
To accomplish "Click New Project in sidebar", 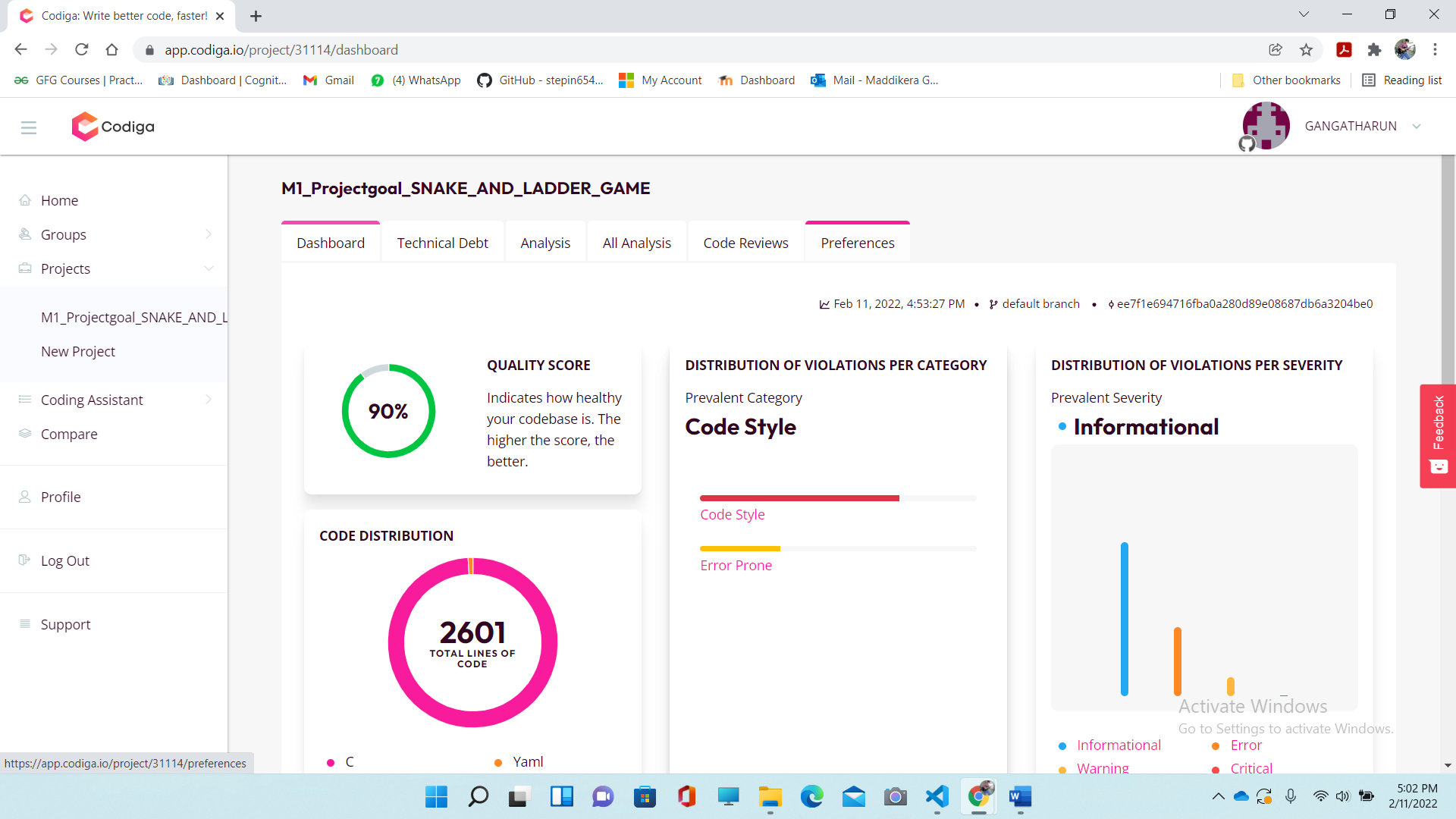I will click(78, 351).
